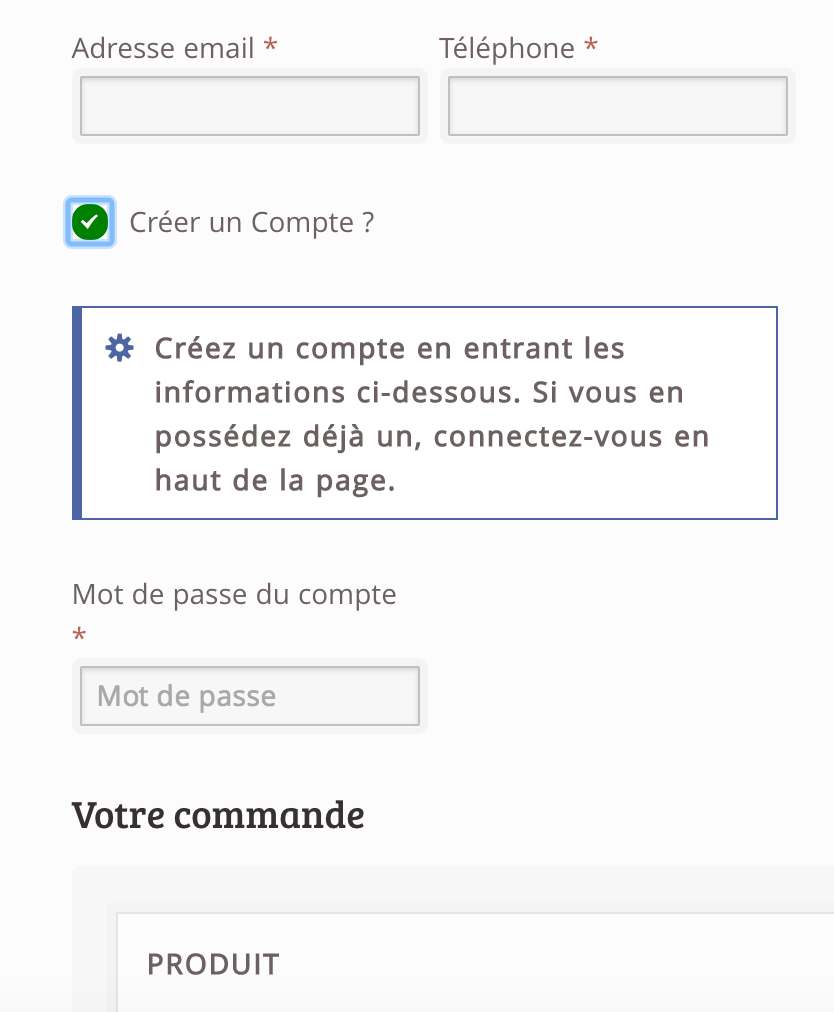Image resolution: width=834 pixels, height=1012 pixels.
Task: Click the Adresse email field label
Action: [163, 48]
